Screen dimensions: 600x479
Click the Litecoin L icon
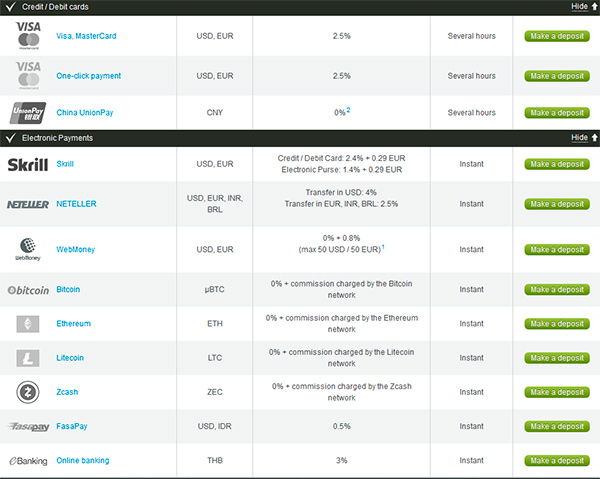pyautogui.click(x=28, y=358)
